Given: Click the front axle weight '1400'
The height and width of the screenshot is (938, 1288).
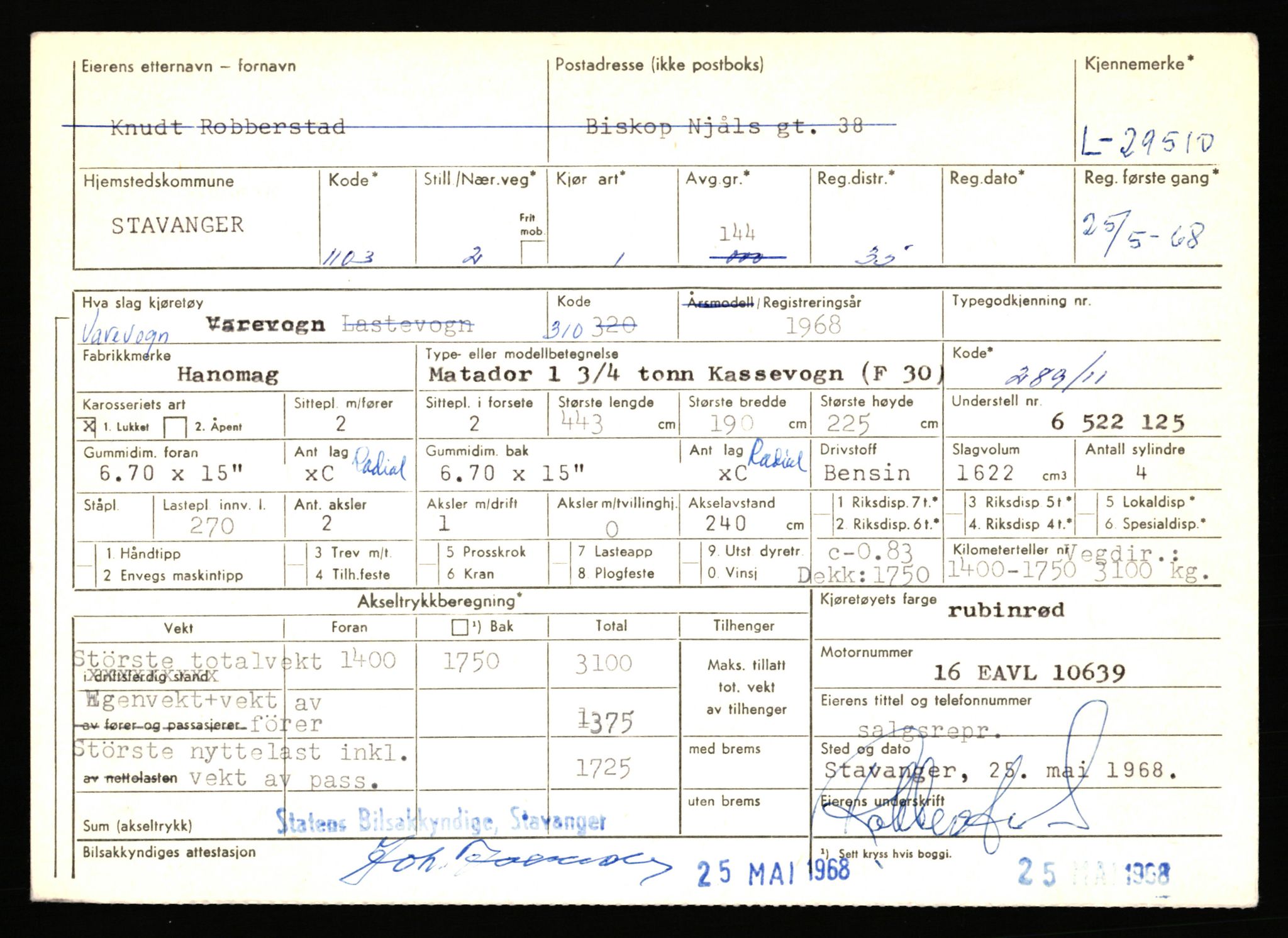Looking at the screenshot, I should point(368,660).
